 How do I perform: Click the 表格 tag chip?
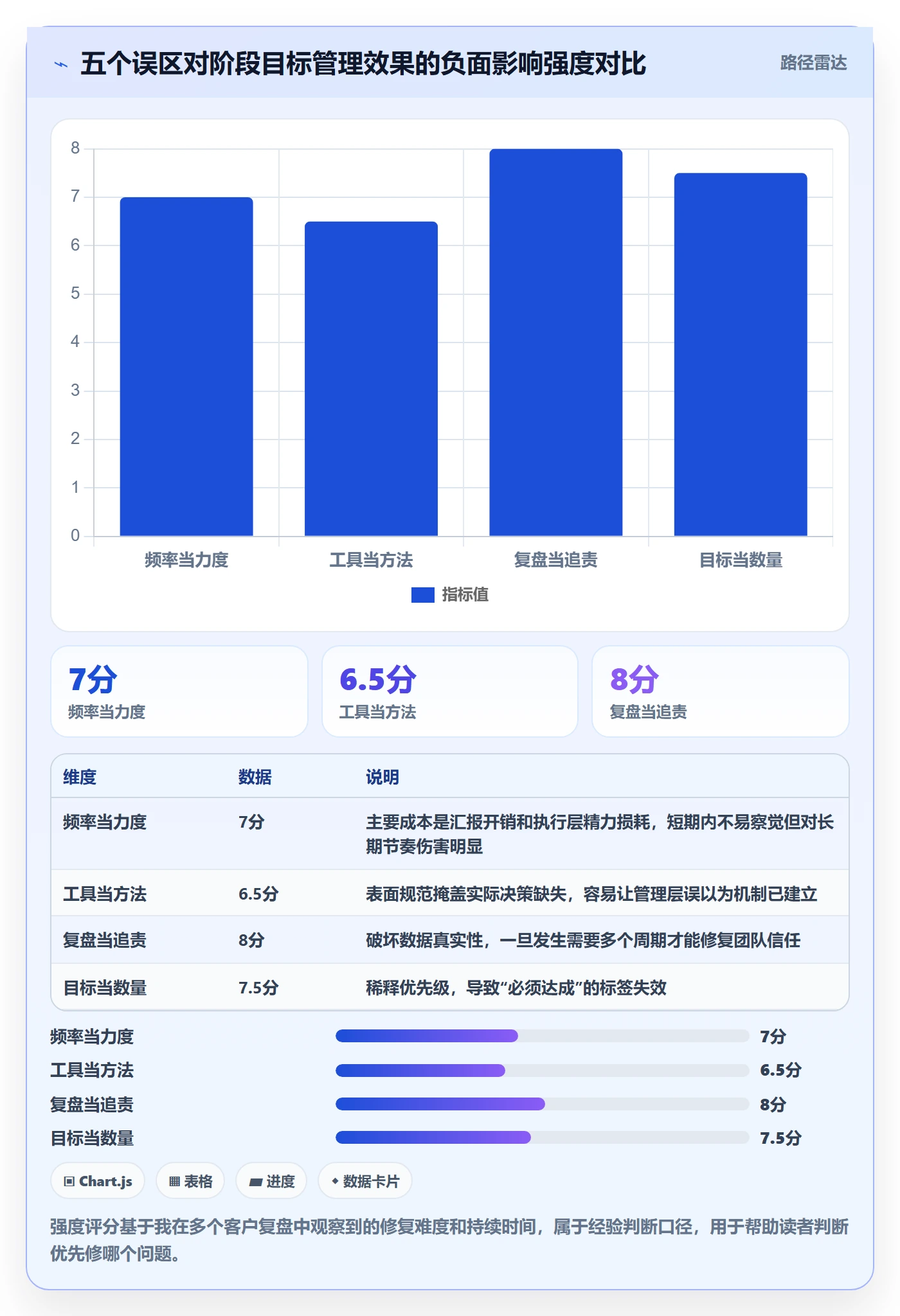(x=190, y=1181)
